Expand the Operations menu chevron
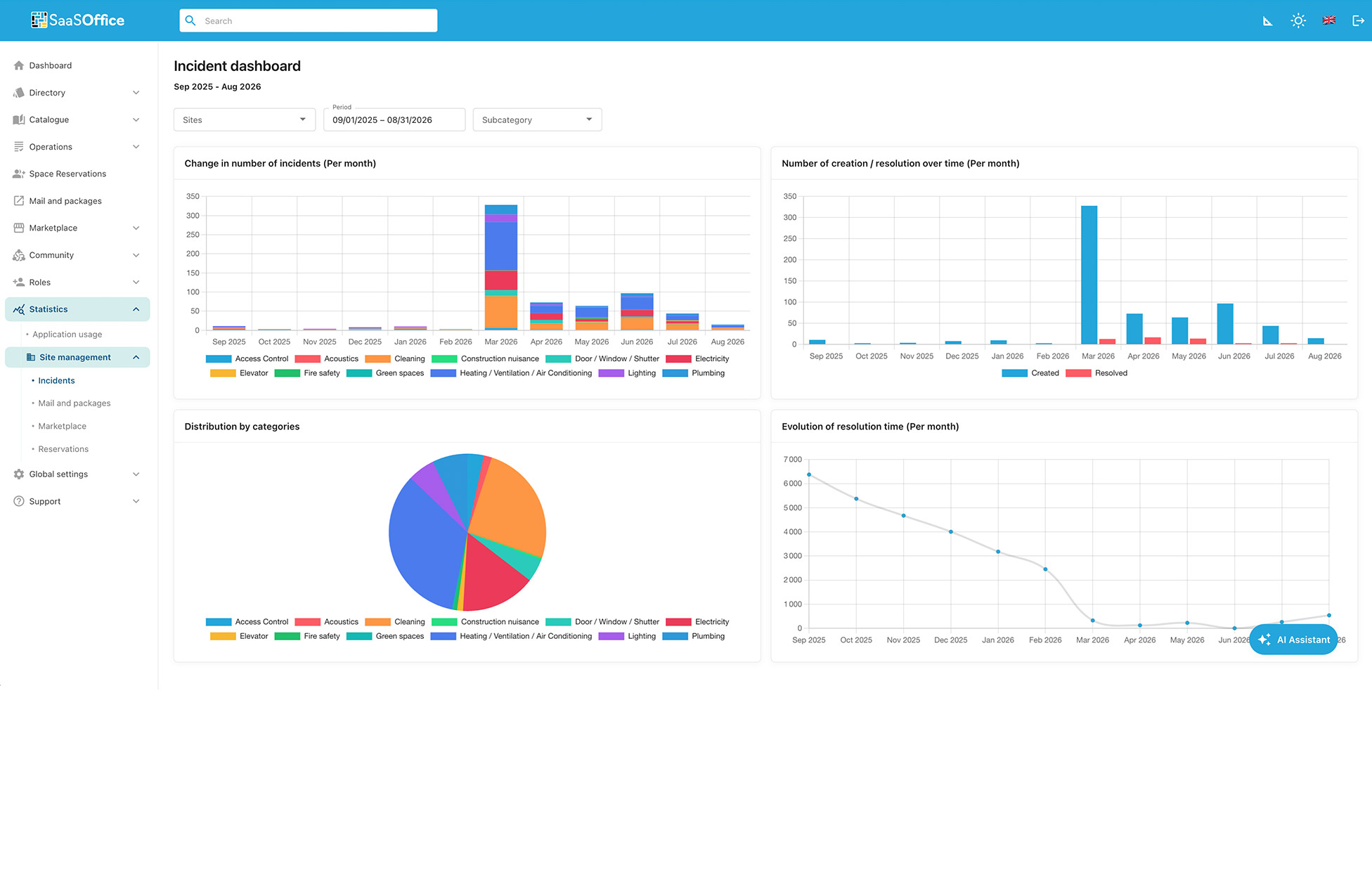This screenshot has height=894, width=1372. (x=136, y=147)
